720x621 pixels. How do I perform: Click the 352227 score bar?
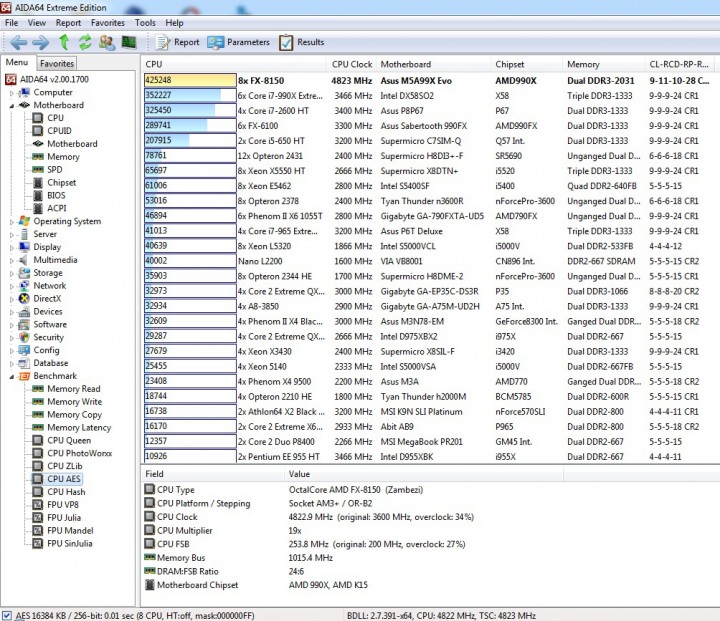pyautogui.click(x=190, y=95)
